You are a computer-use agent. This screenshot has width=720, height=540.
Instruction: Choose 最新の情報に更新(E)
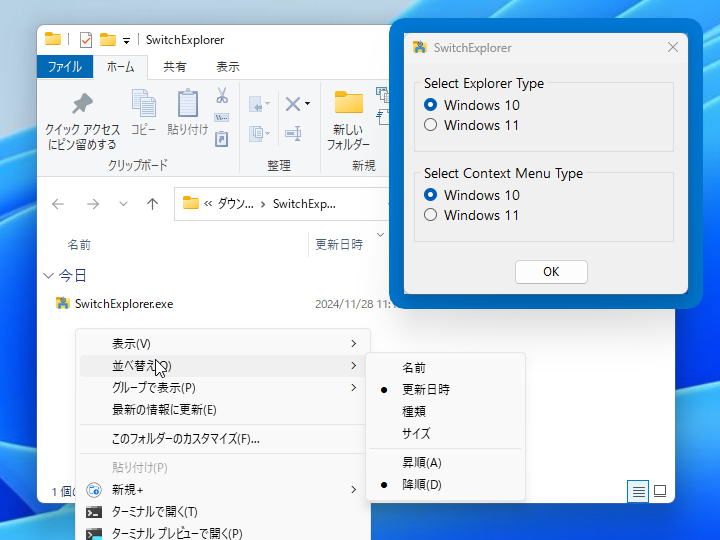[x=223, y=410]
